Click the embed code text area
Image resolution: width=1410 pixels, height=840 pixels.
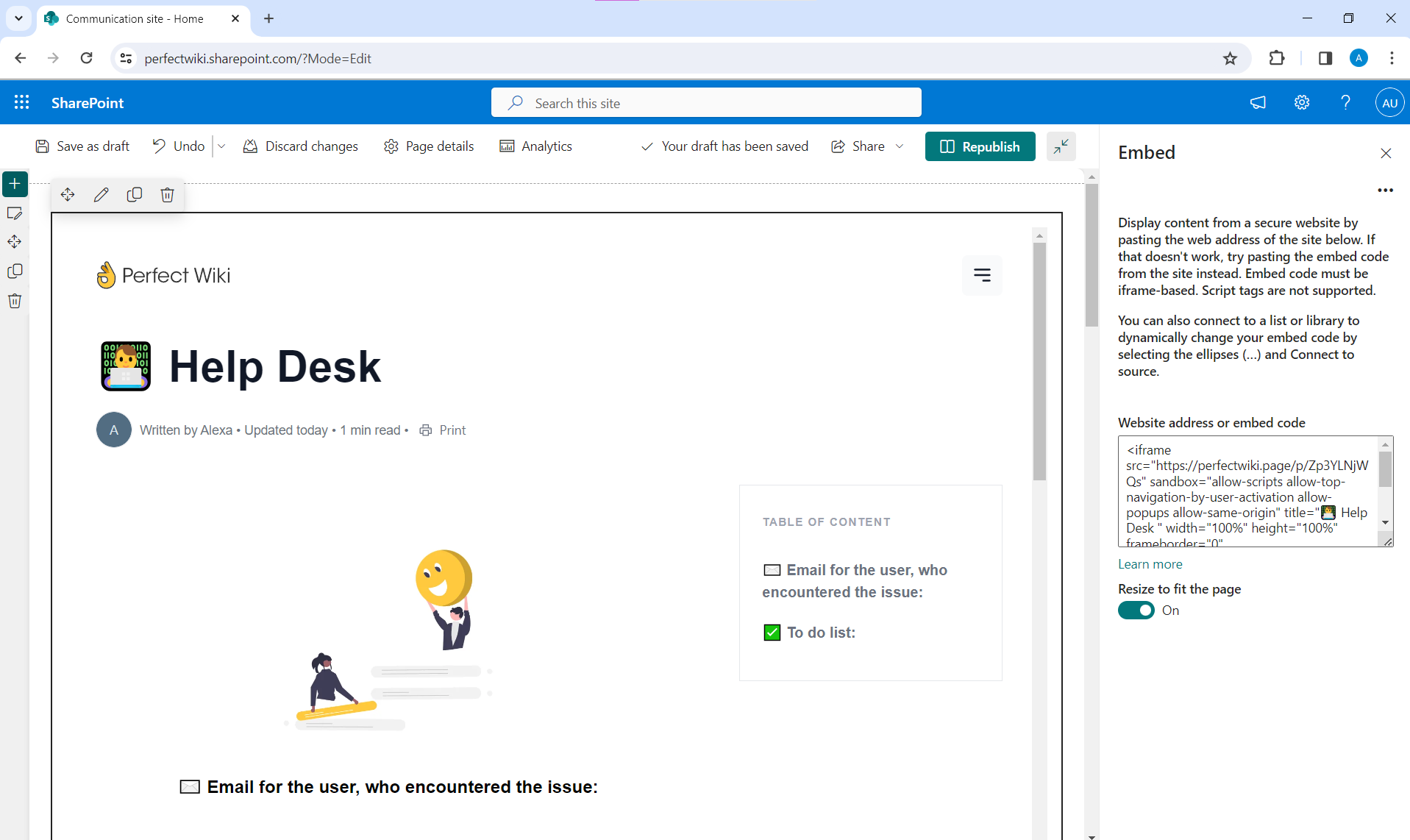pos(1248,491)
